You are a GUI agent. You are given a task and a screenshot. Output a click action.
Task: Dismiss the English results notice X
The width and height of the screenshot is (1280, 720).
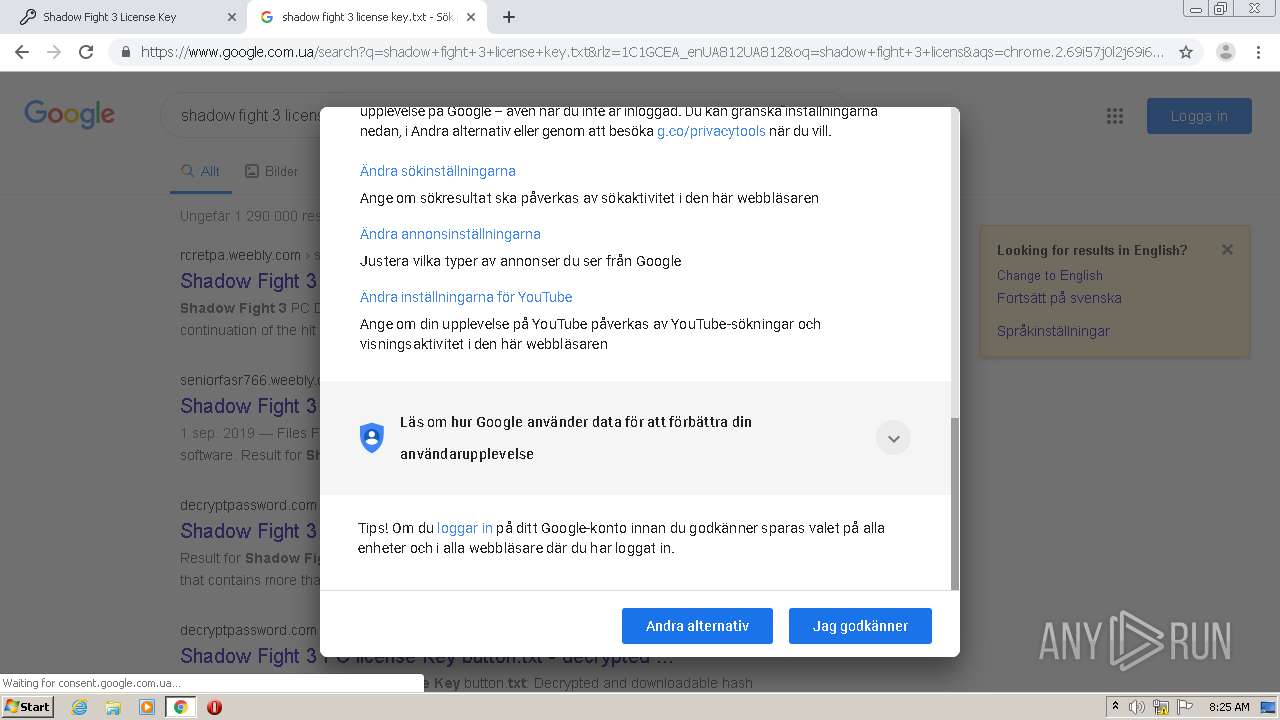(x=1227, y=250)
